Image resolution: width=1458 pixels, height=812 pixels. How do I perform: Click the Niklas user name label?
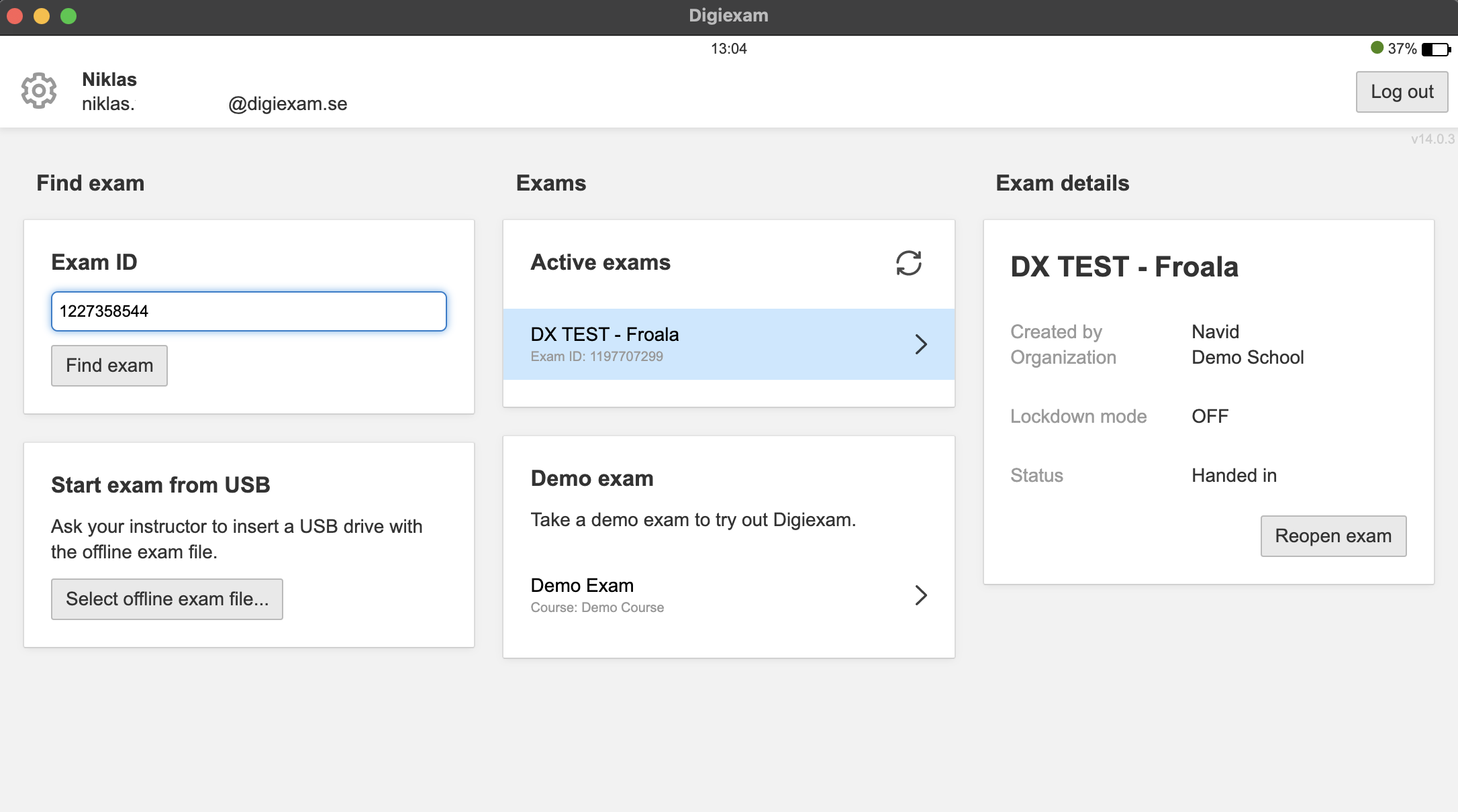click(x=109, y=79)
